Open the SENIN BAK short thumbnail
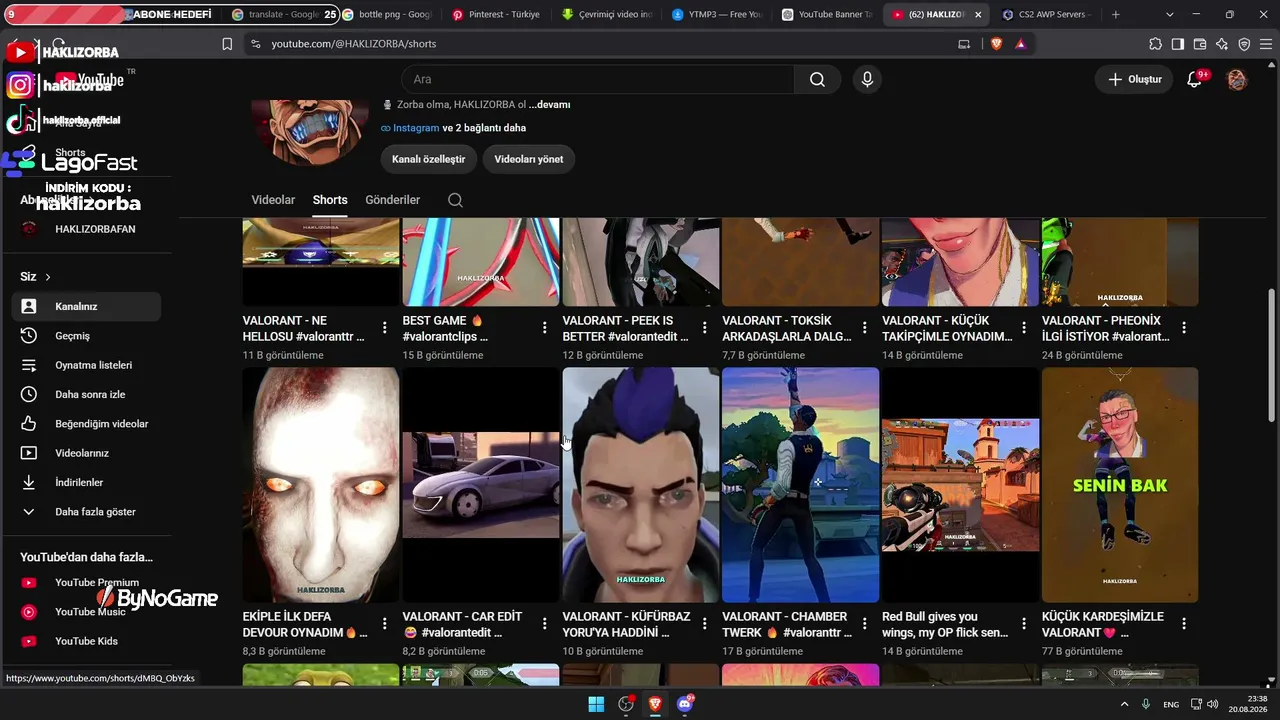 (x=1120, y=485)
